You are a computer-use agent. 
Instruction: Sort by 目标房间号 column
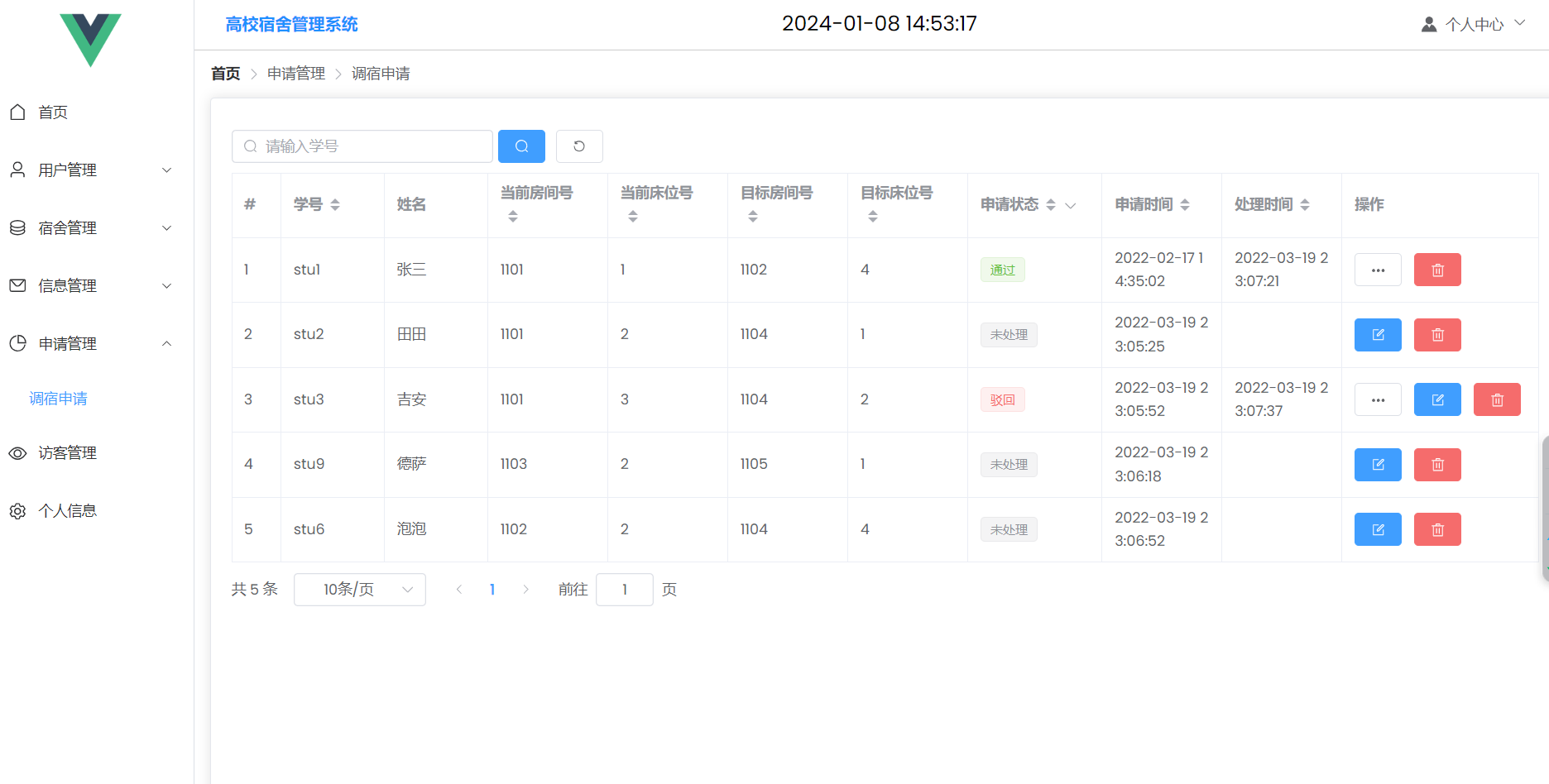[x=753, y=216]
